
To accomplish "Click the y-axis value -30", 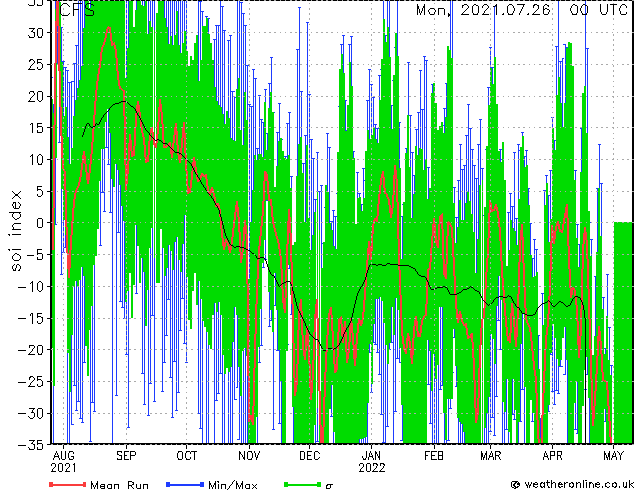I will pos(32,413).
